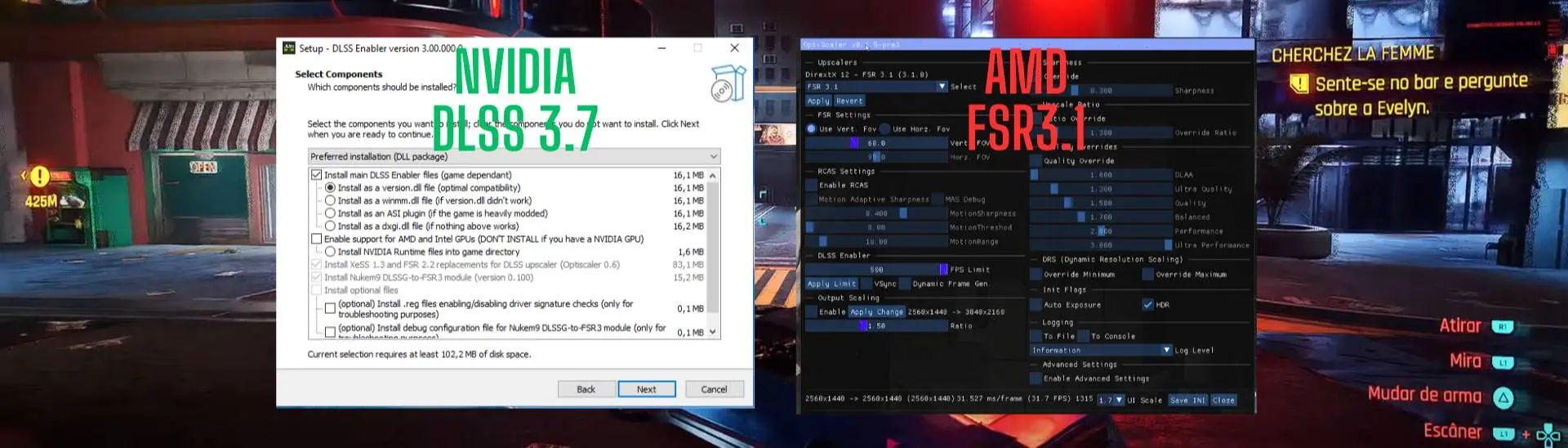Toggle the Quality Override checkbox
This screenshot has height=448, width=1568.
(x=1036, y=161)
